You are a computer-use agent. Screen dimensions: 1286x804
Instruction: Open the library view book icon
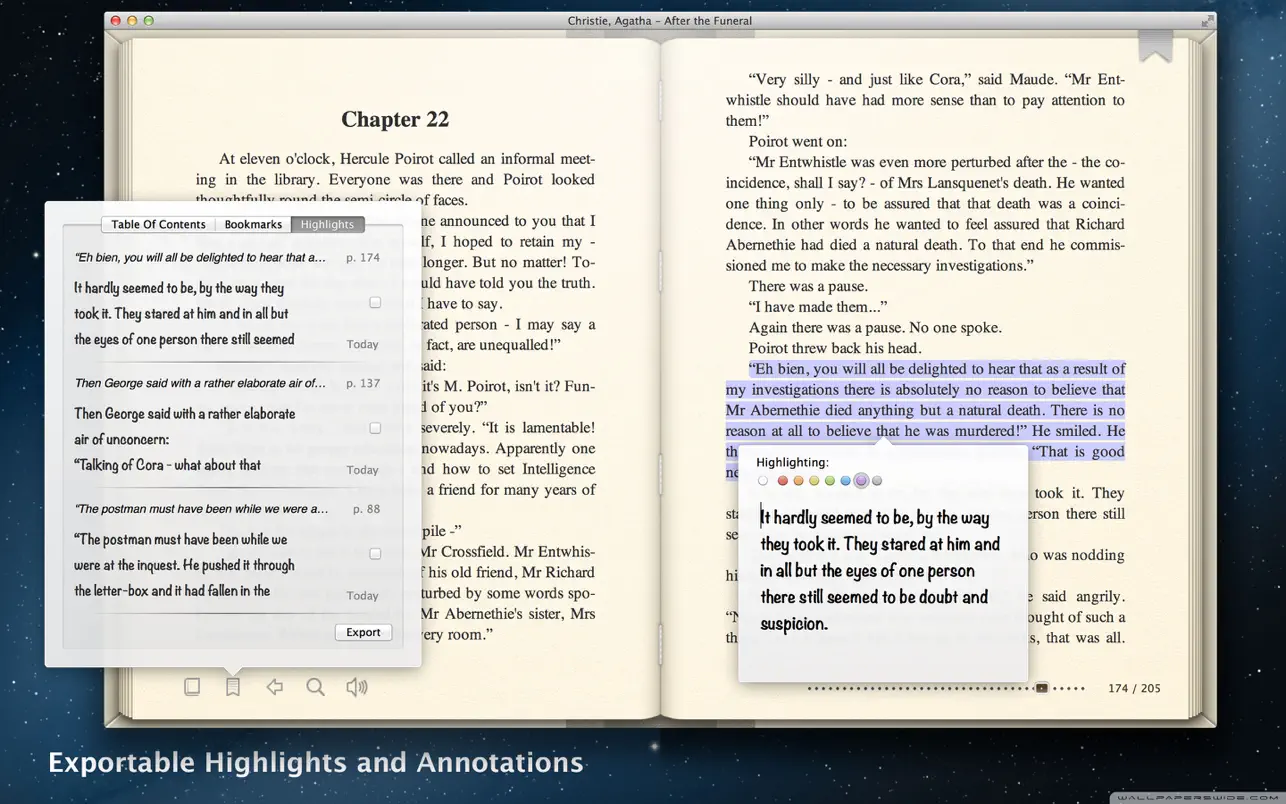pos(192,687)
